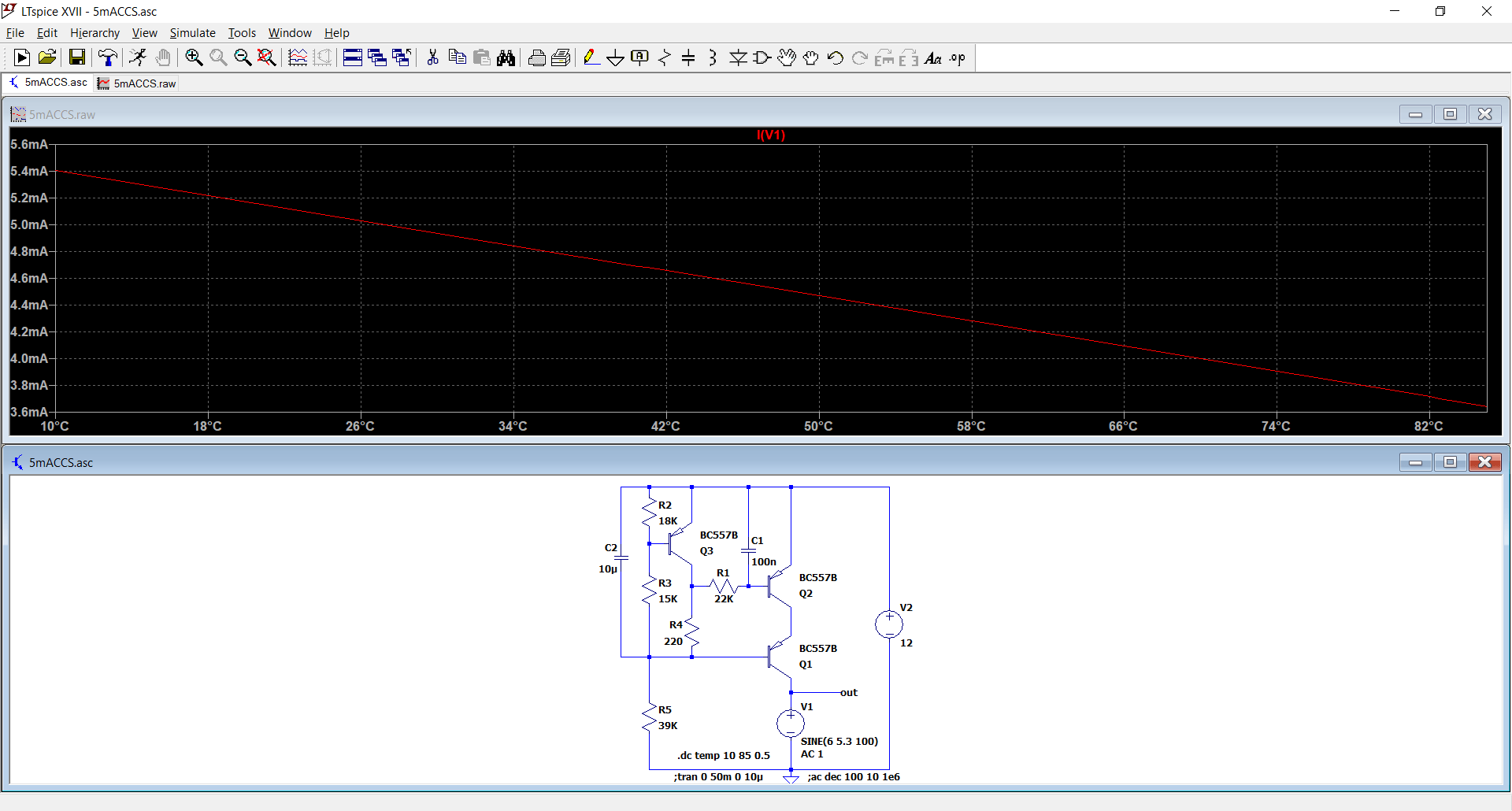Place a ground symbol tool

(616, 57)
